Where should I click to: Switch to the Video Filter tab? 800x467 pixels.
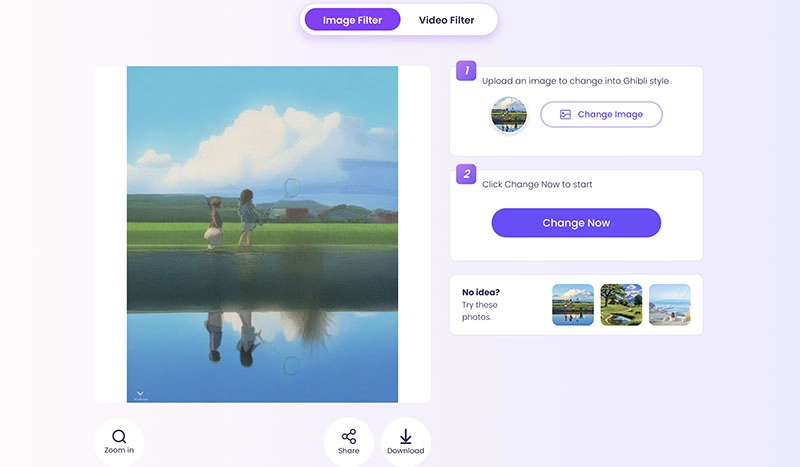[446, 20]
